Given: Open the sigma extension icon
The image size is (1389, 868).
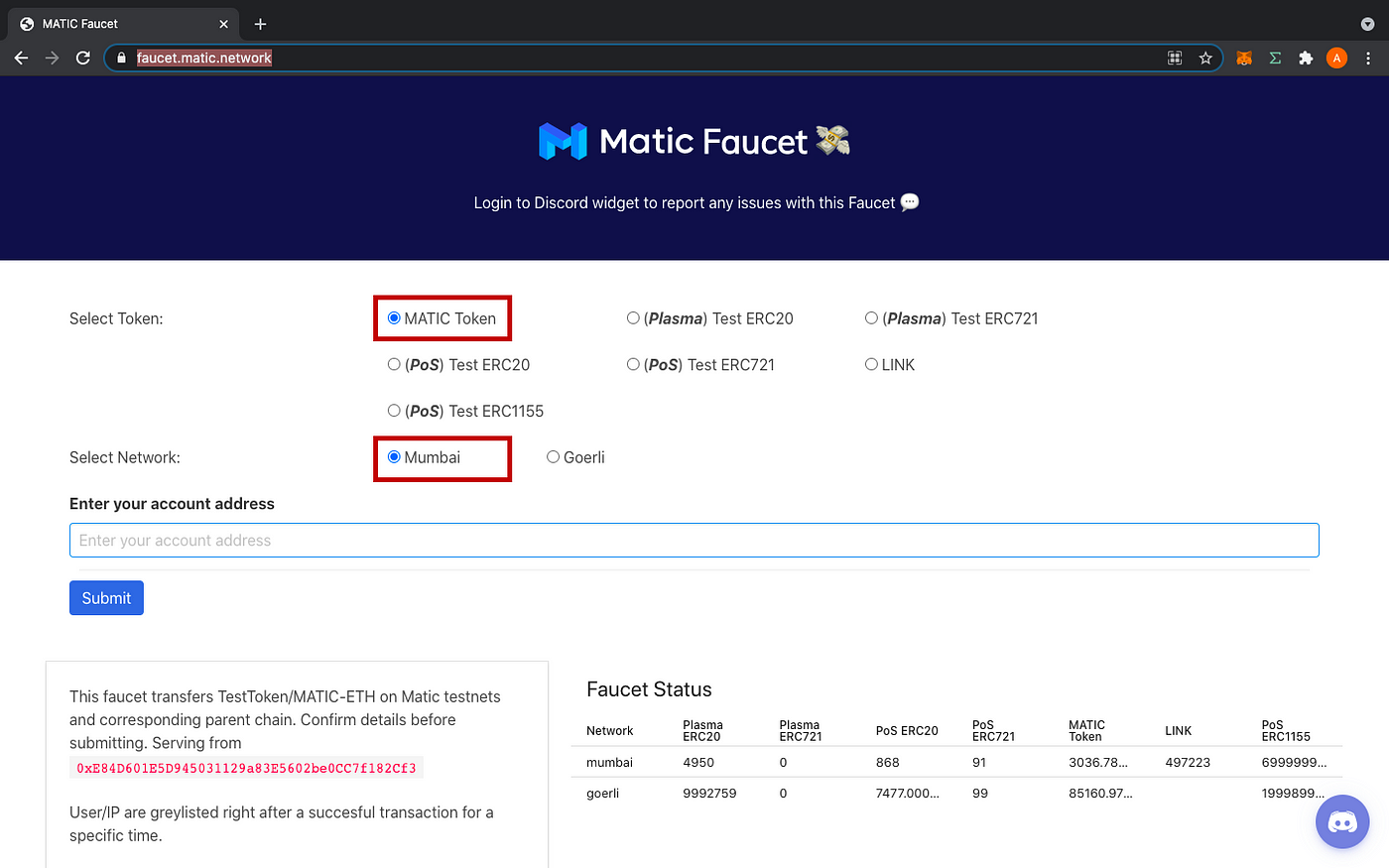Looking at the screenshot, I should (1275, 59).
